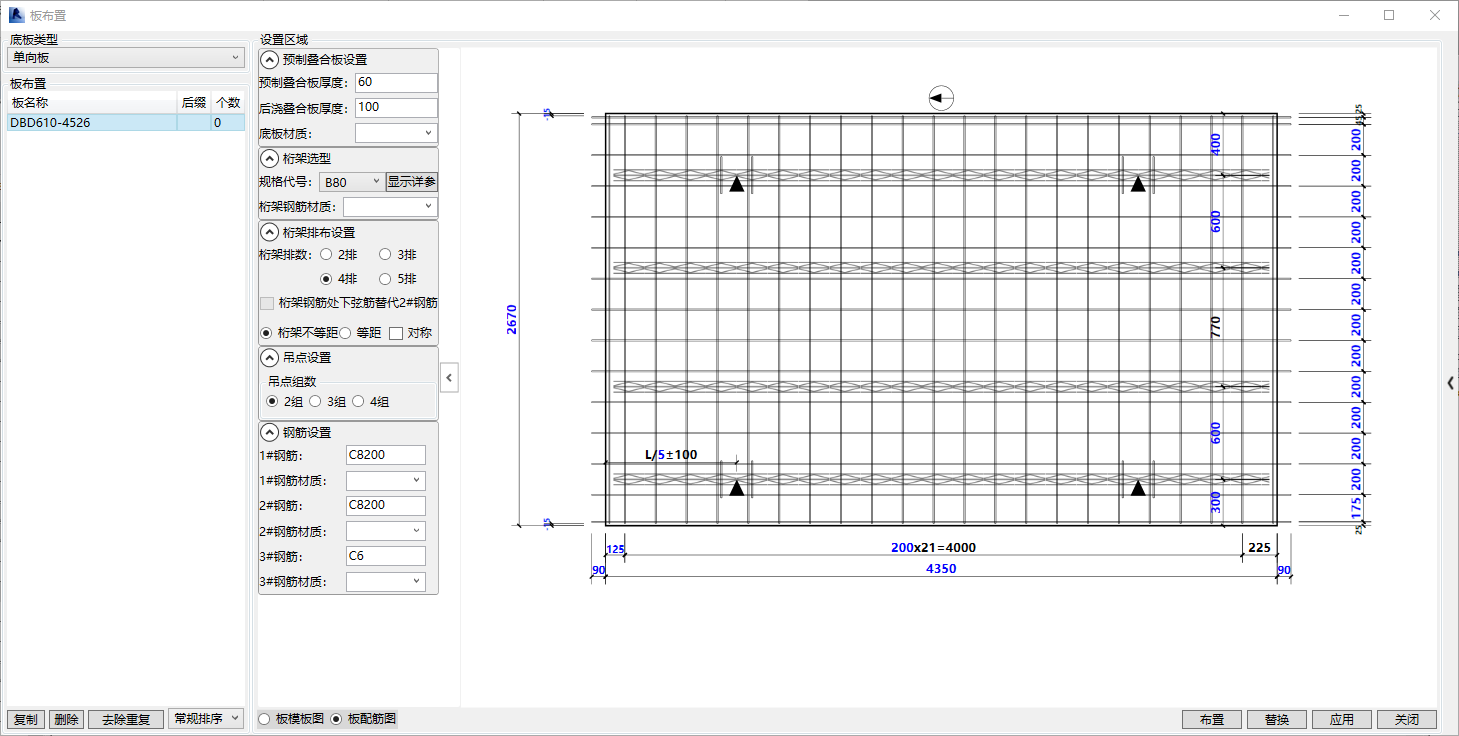Click the 1#钢筋 input field
Screen dimensions: 1459x736
386,455
